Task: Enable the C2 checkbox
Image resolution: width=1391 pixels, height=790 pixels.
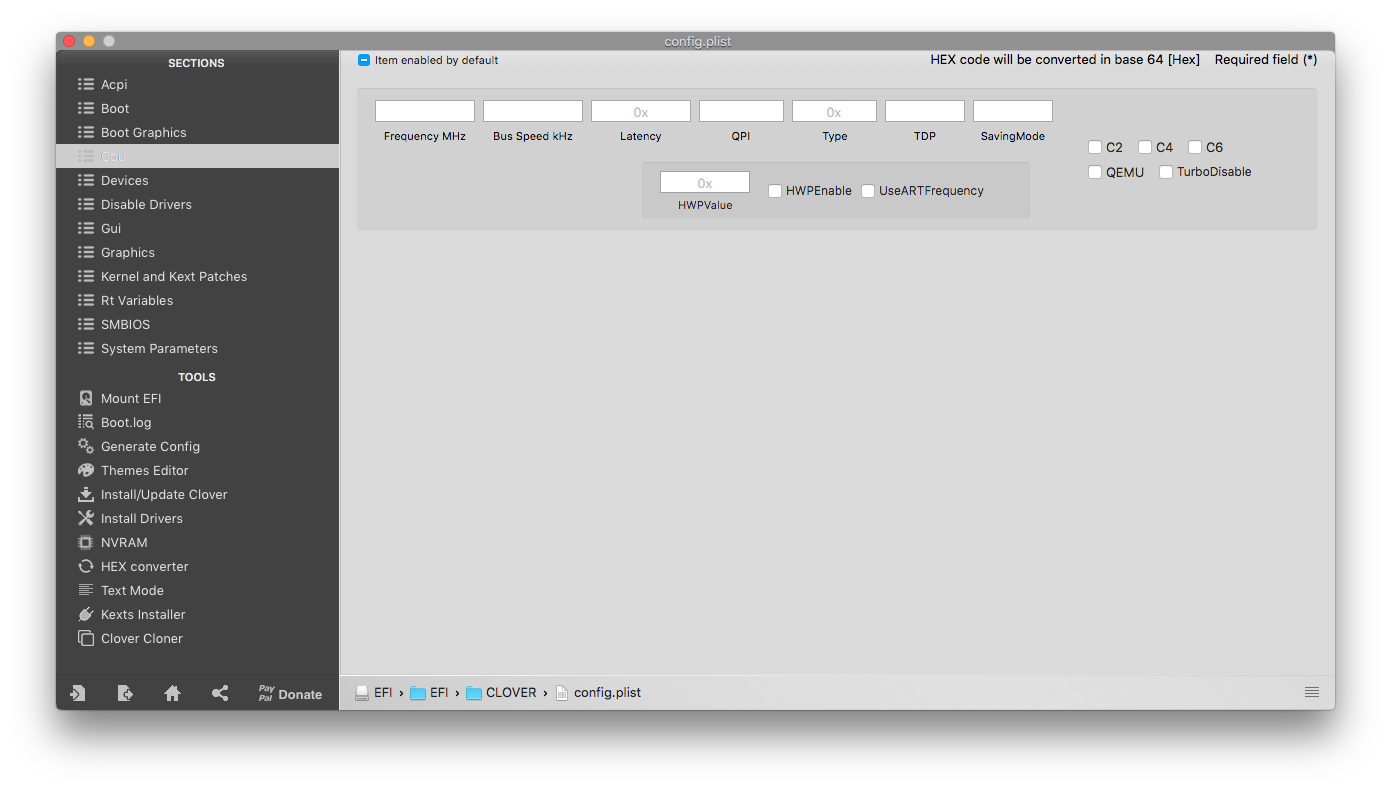Action: pos(1095,147)
